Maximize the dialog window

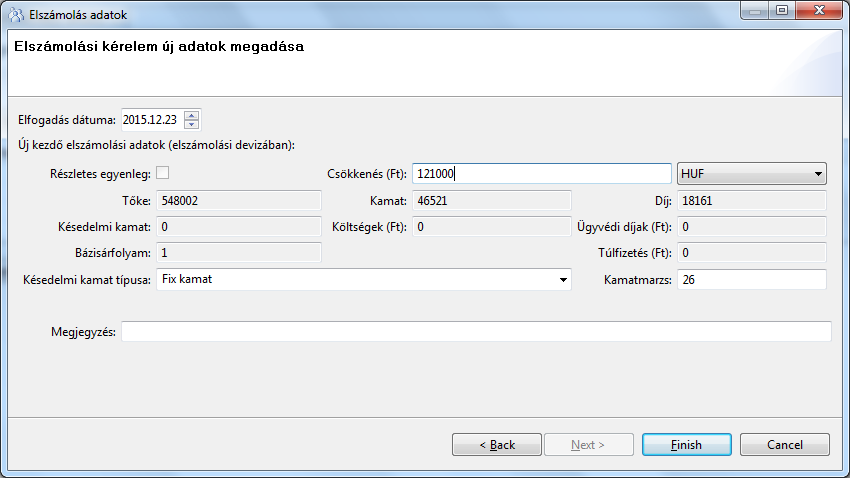[781, 11]
